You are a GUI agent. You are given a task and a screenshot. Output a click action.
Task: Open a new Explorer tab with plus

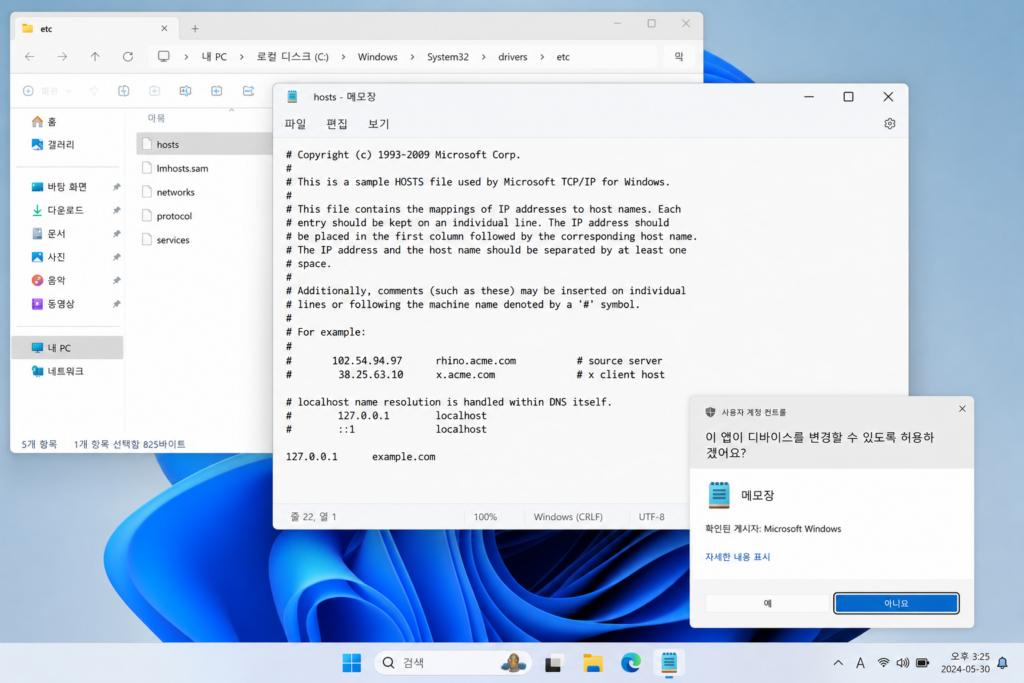coord(195,29)
